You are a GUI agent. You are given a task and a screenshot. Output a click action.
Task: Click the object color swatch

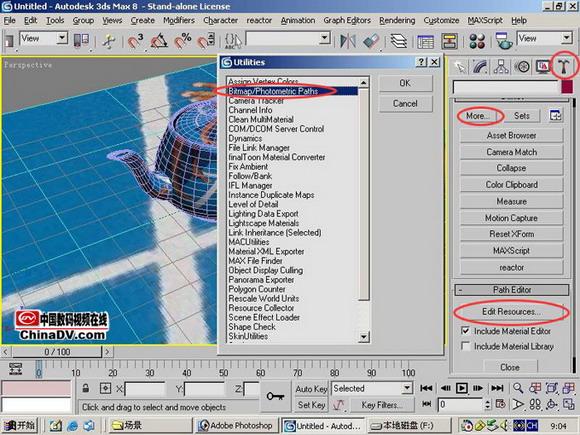click(567, 87)
